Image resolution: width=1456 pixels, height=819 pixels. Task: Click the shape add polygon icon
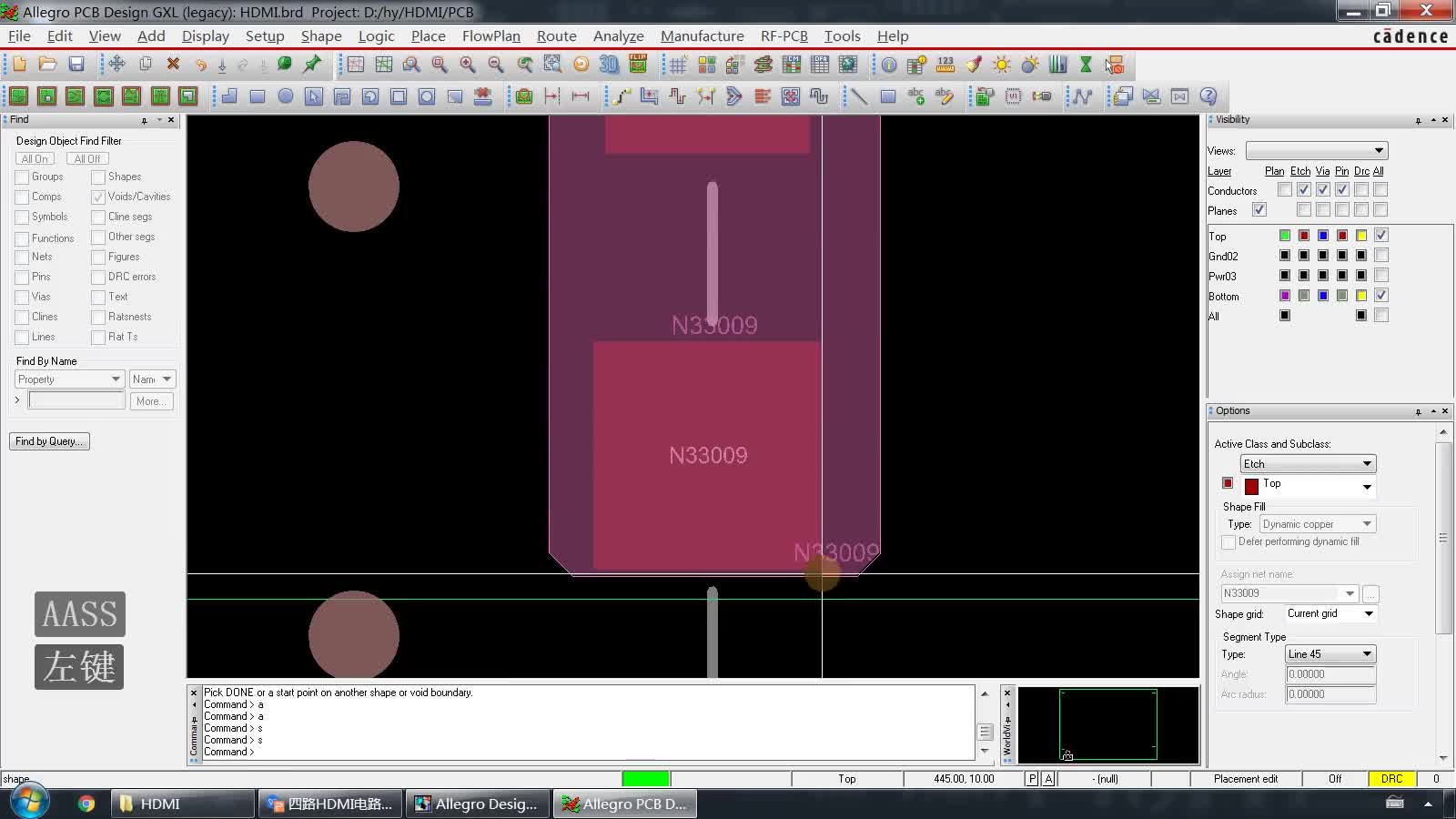[x=229, y=96]
